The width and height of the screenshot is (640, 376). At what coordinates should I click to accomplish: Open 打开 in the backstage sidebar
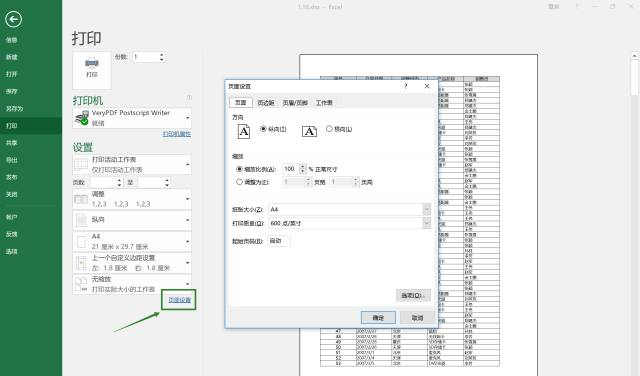tap(31, 74)
